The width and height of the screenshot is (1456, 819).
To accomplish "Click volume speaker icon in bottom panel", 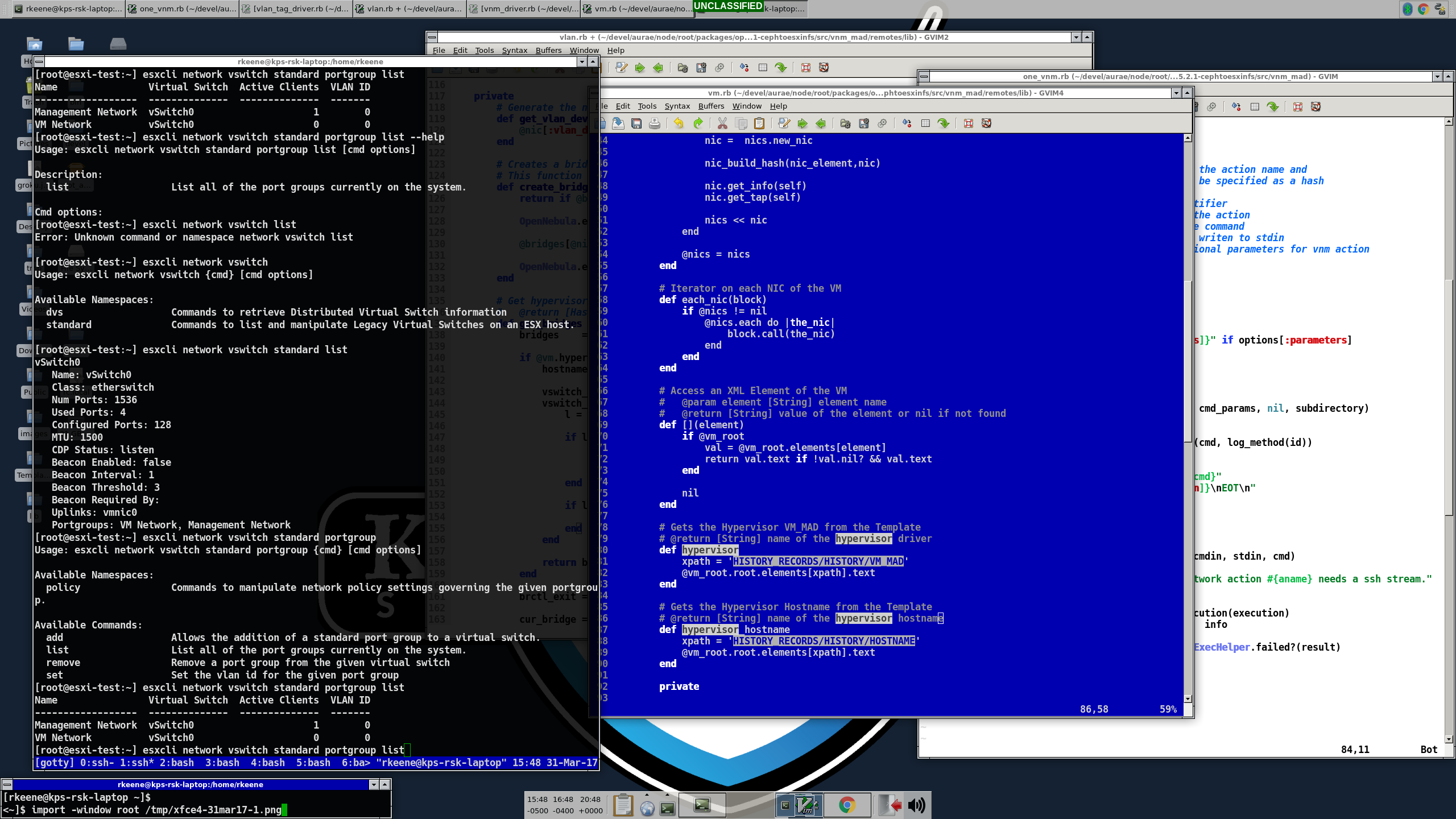I will pos(916,805).
